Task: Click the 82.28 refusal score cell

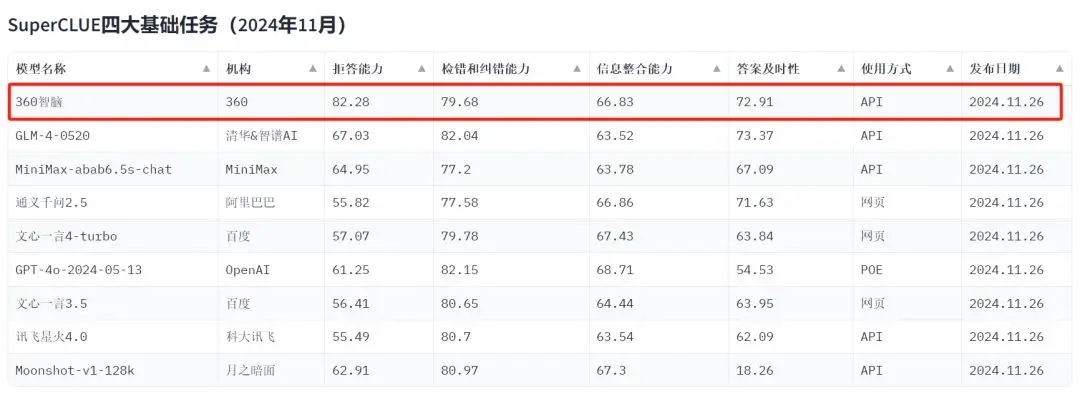Action: [379, 102]
